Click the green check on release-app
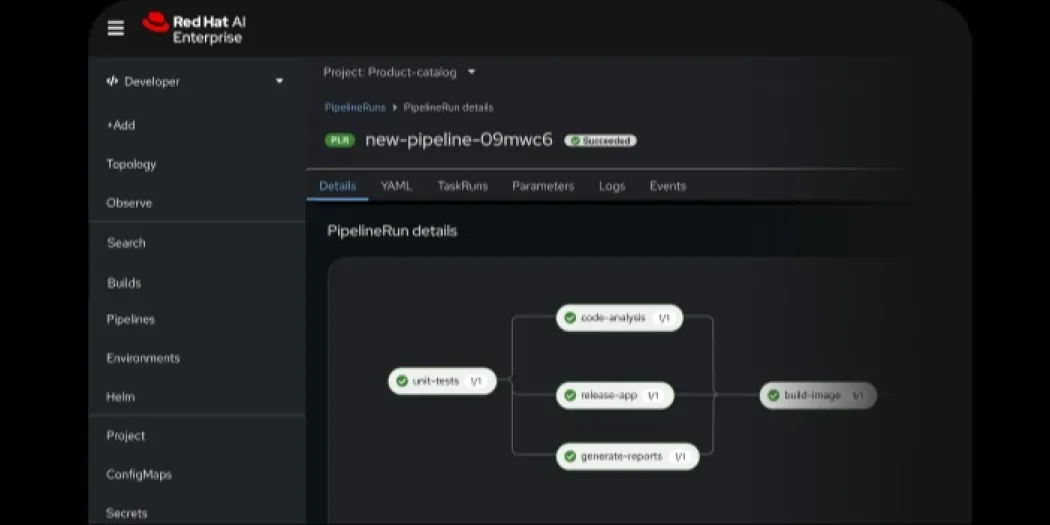 pyautogui.click(x=570, y=395)
